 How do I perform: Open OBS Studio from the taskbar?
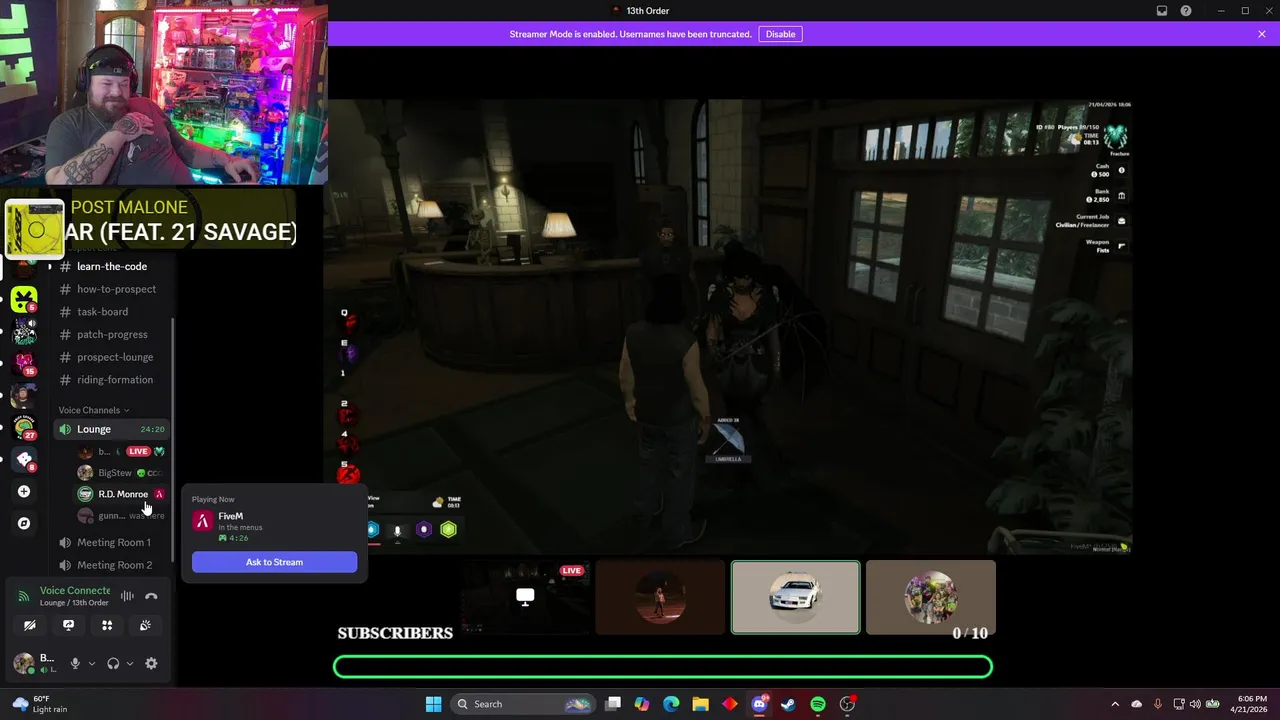coord(847,704)
